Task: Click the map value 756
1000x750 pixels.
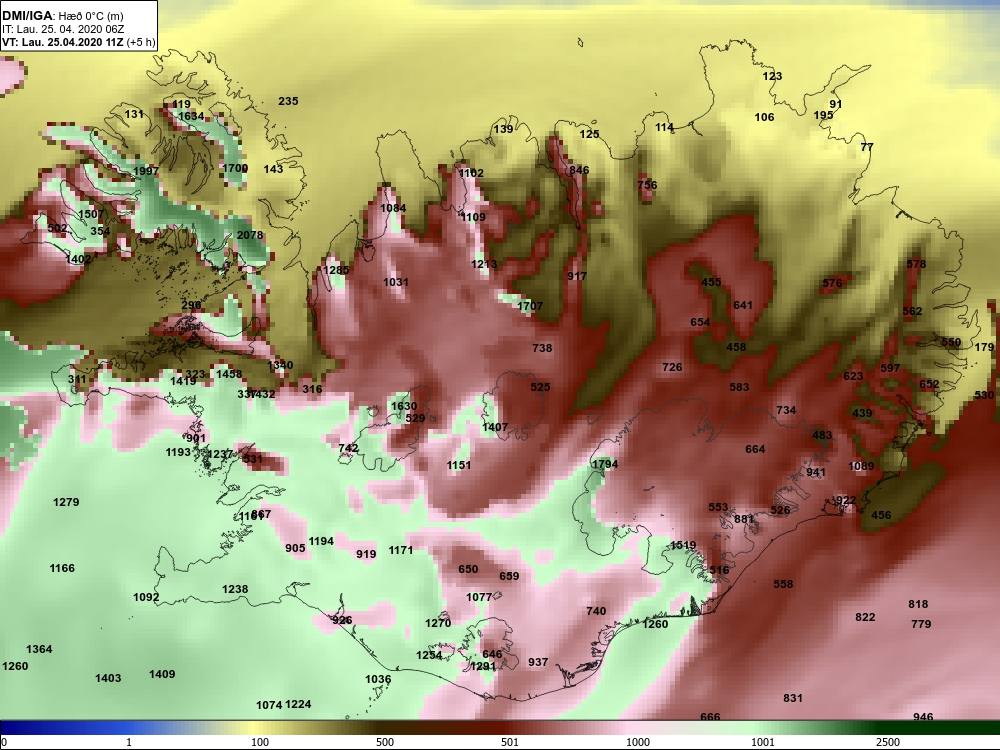Action: 647,185
